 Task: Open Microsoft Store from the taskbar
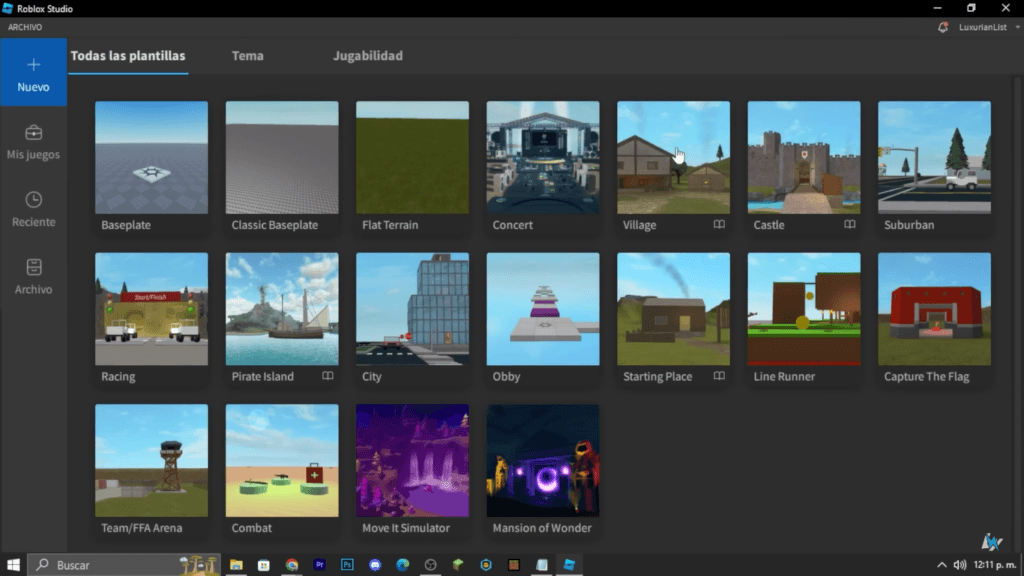264,565
